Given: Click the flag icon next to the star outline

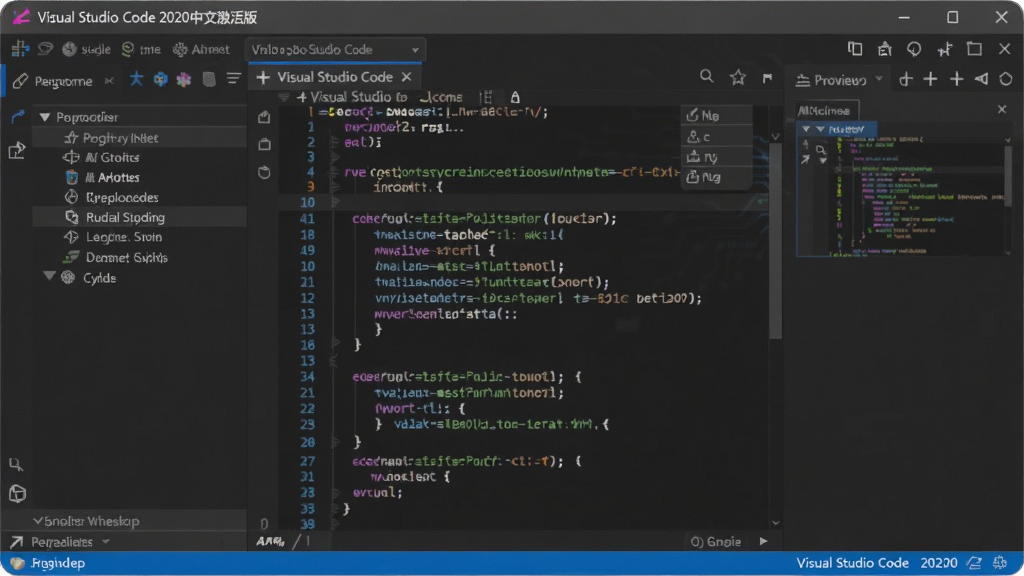Looking at the screenshot, I should coord(767,78).
